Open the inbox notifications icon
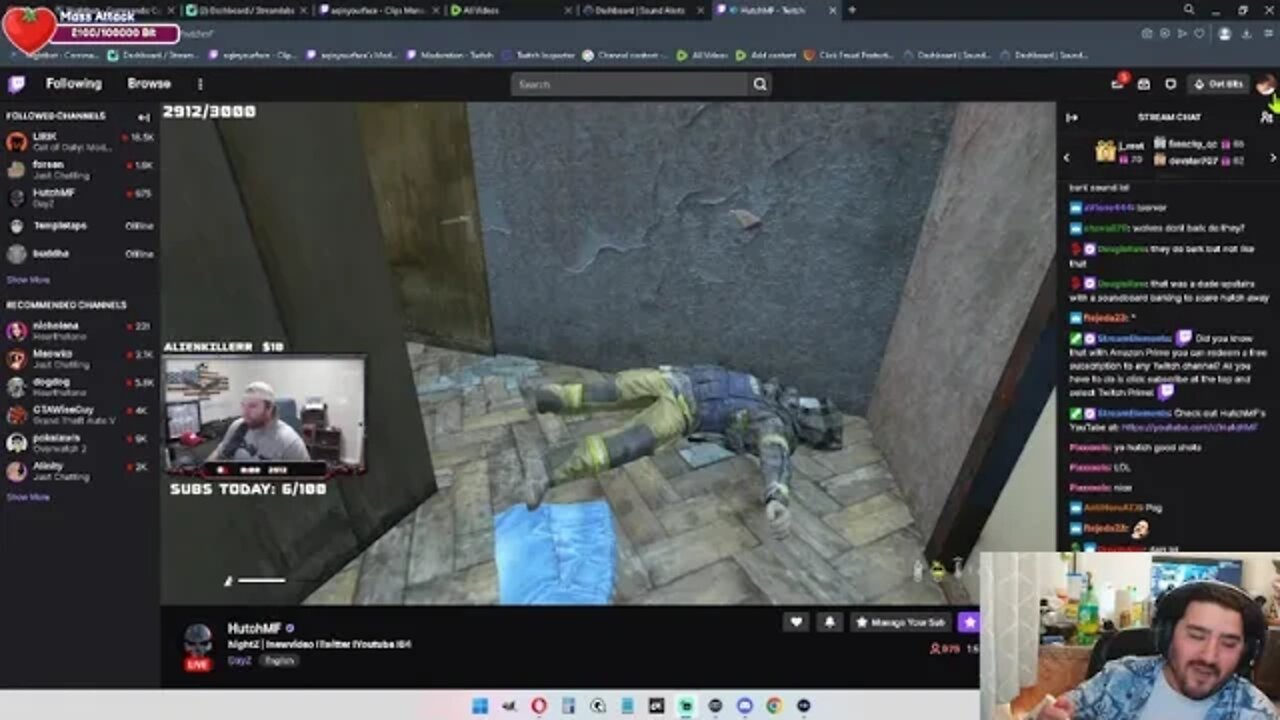 (1144, 84)
